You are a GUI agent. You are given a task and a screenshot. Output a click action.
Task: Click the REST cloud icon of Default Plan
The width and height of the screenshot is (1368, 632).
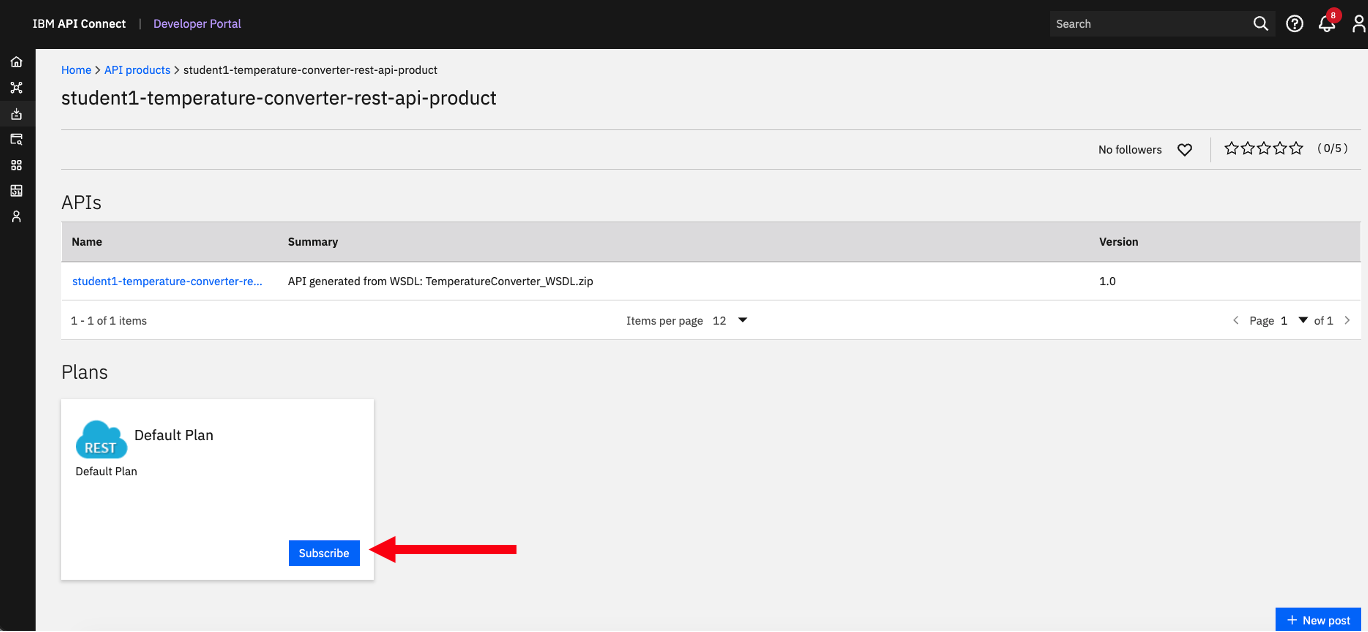pyautogui.click(x=101, y=440)
